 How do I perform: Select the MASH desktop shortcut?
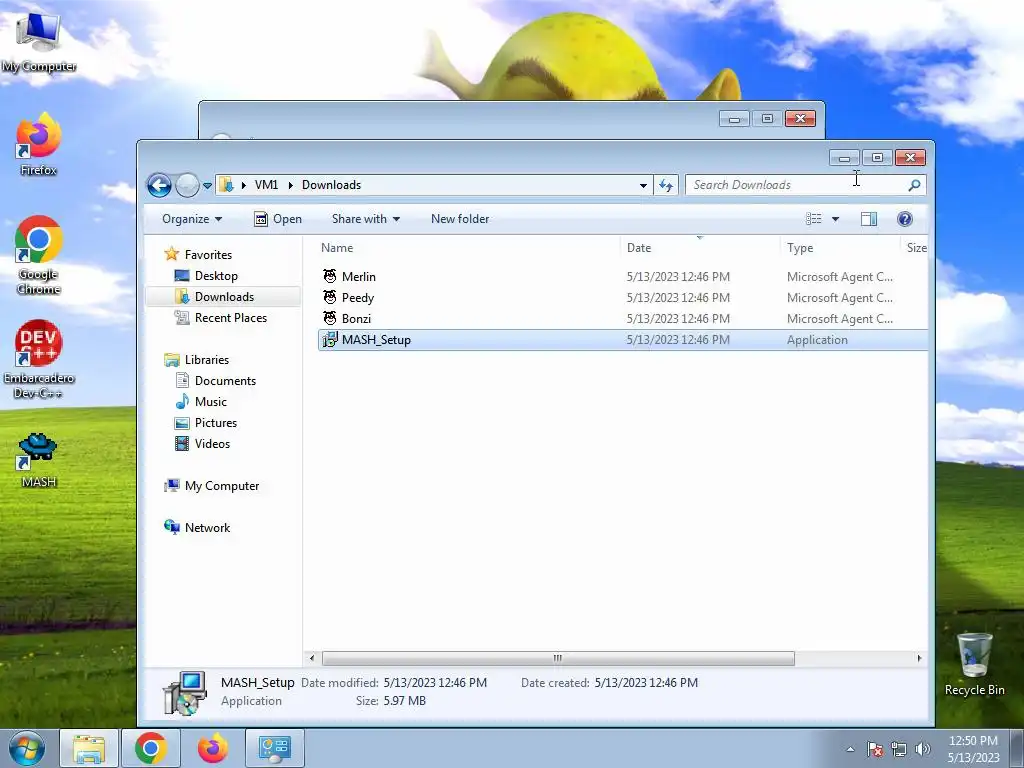pyautogui.click(x=39, y=460)
